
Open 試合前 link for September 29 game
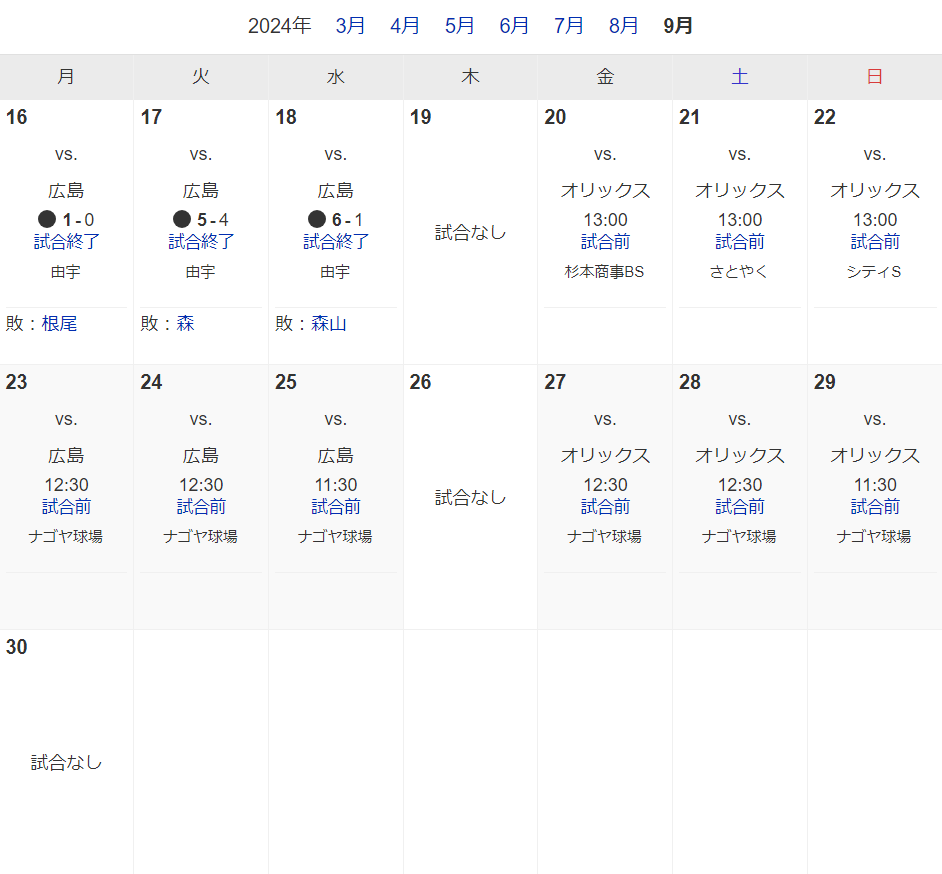pyautogui.click(x=875, y=506)
